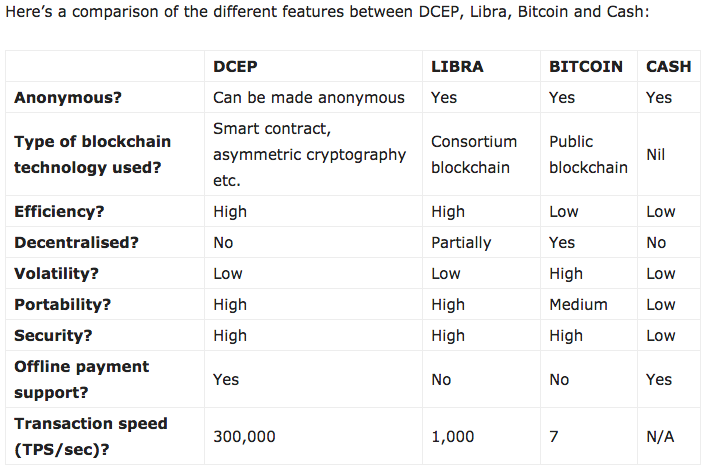This screenshot has height=476, width=701.
Task: Click the N/A cell under CASH
Action: (x=660, y=436)
